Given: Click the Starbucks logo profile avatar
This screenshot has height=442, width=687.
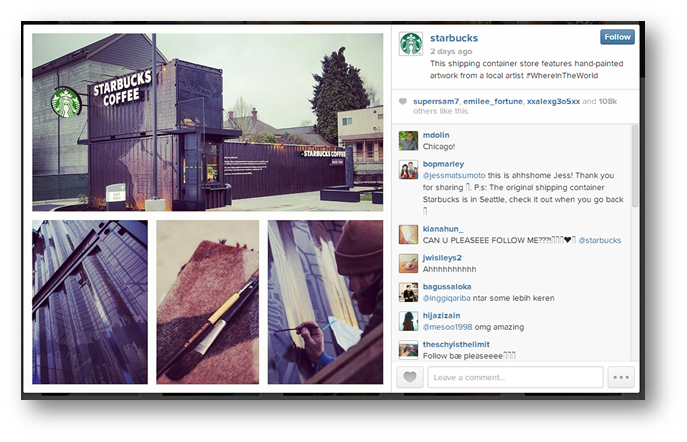Looking at the screenshot, I should point(411,44).
